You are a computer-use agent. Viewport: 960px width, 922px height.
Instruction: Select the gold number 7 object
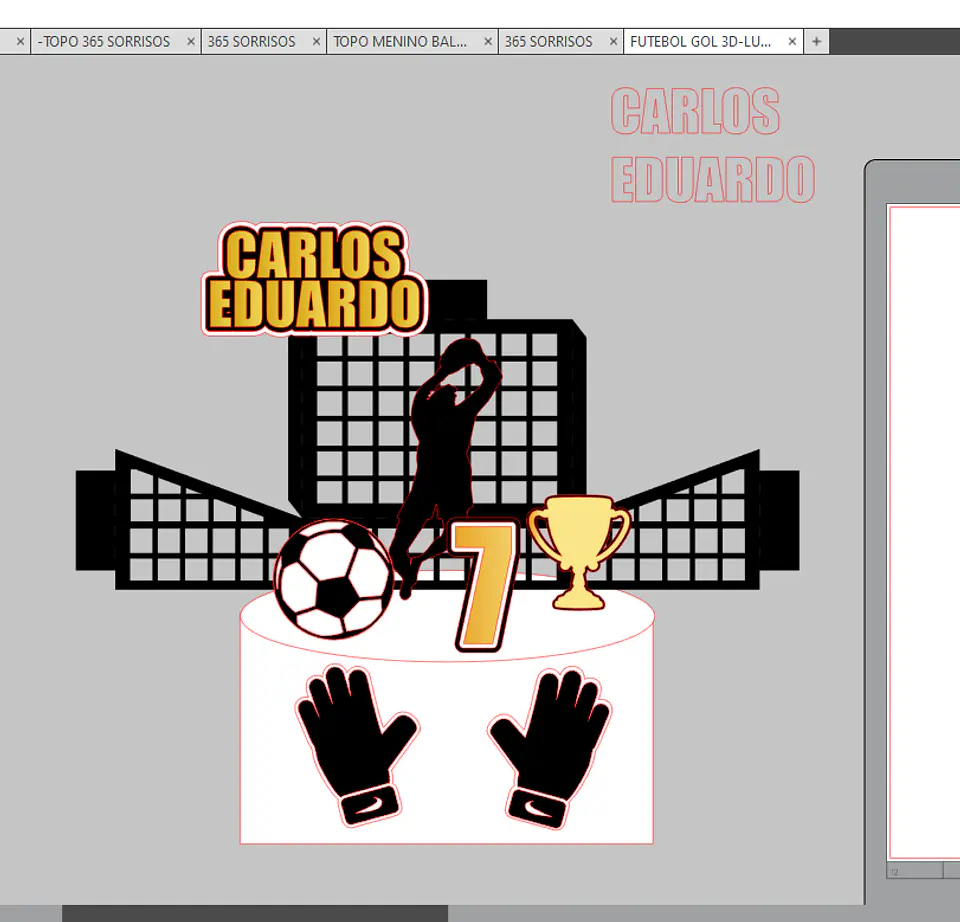pos(484,587)
